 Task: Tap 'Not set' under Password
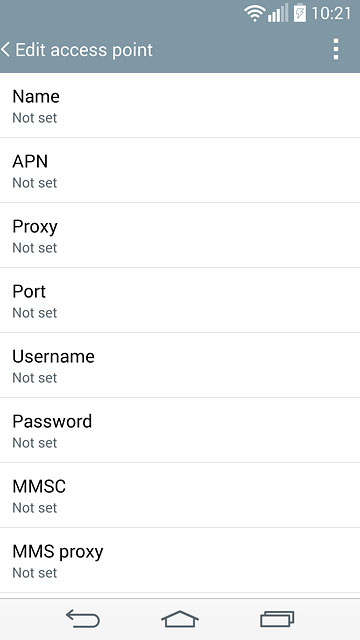point(35,443)
